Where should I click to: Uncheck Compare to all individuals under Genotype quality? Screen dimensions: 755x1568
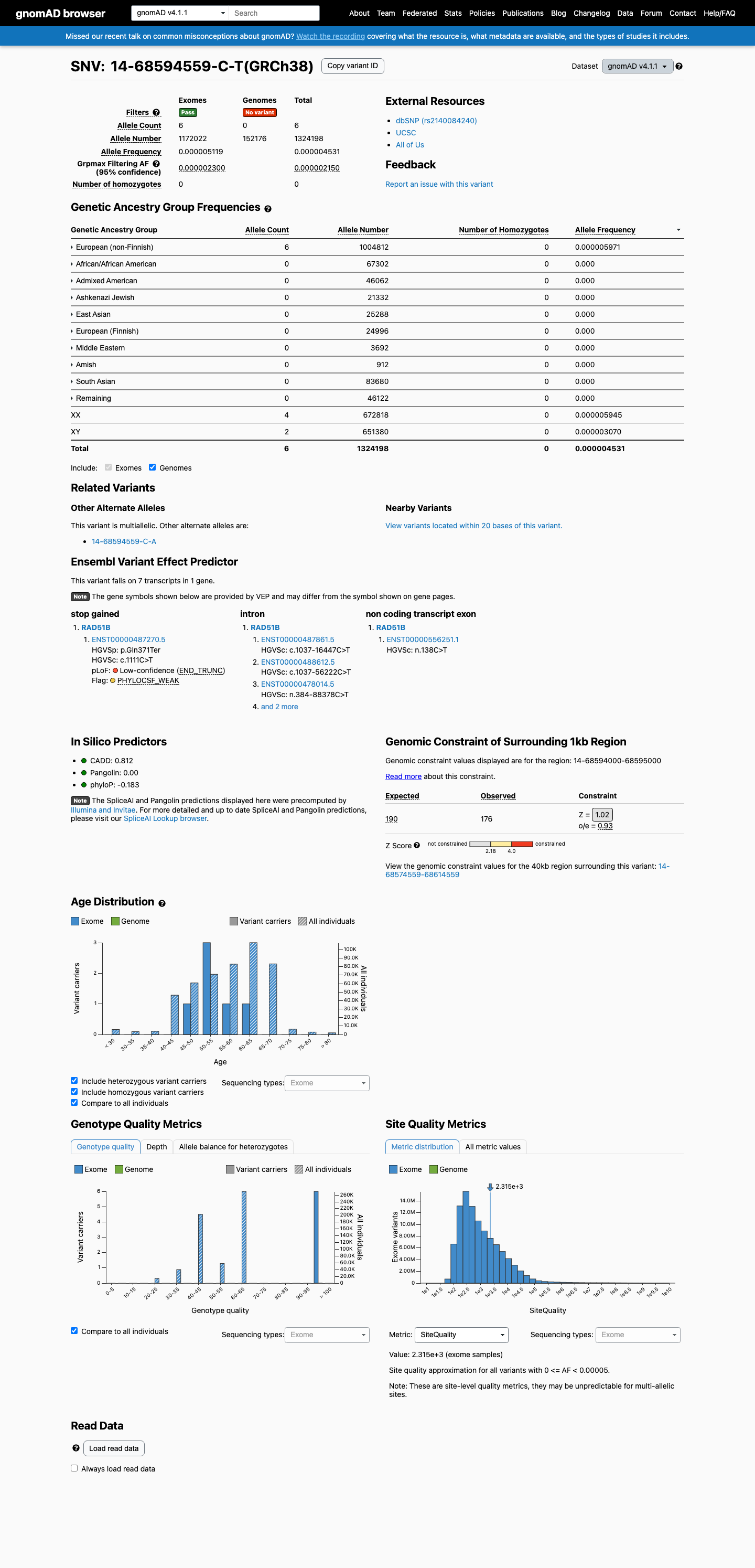coord(74,1330)
